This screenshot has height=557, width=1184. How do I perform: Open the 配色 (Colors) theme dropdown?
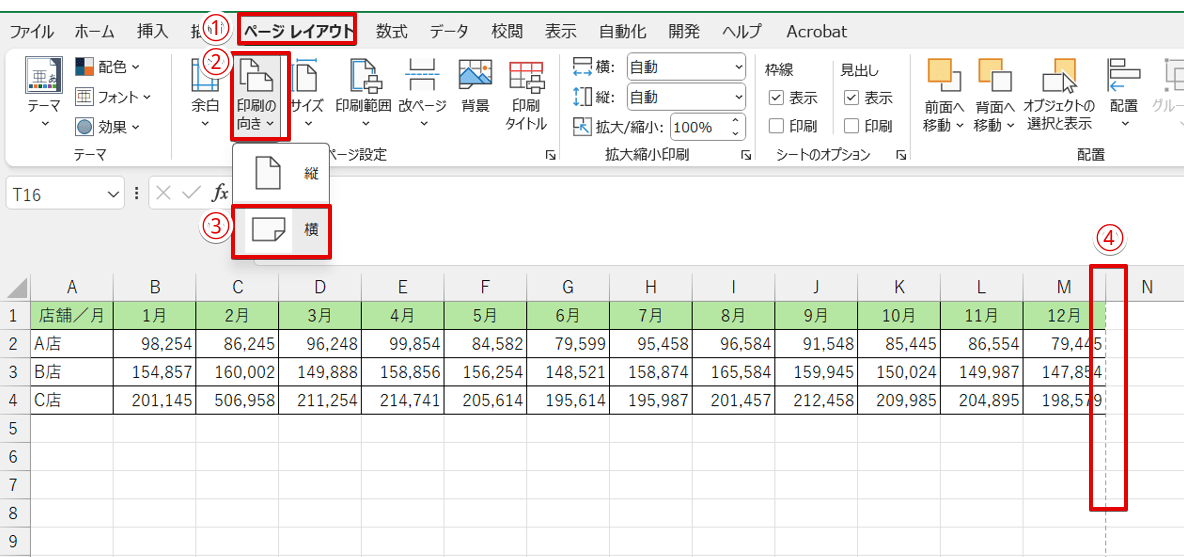(108, 68)
